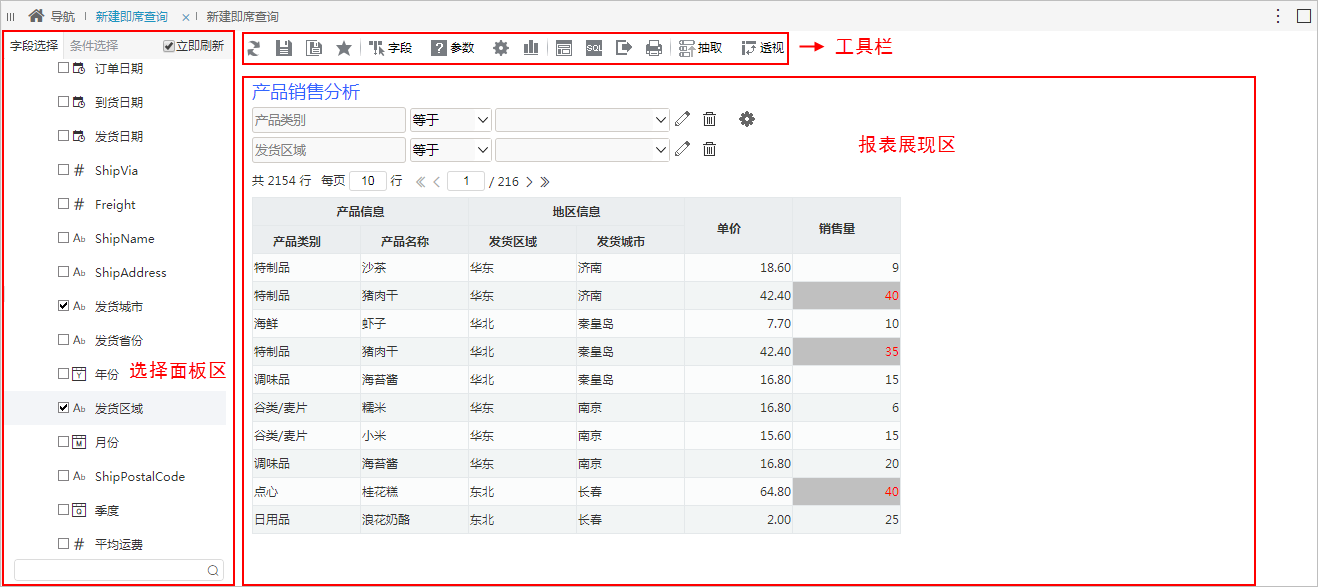Uncheck the 发货区域 field
Screen dimensions: 1318x587
tap(64, 408)
